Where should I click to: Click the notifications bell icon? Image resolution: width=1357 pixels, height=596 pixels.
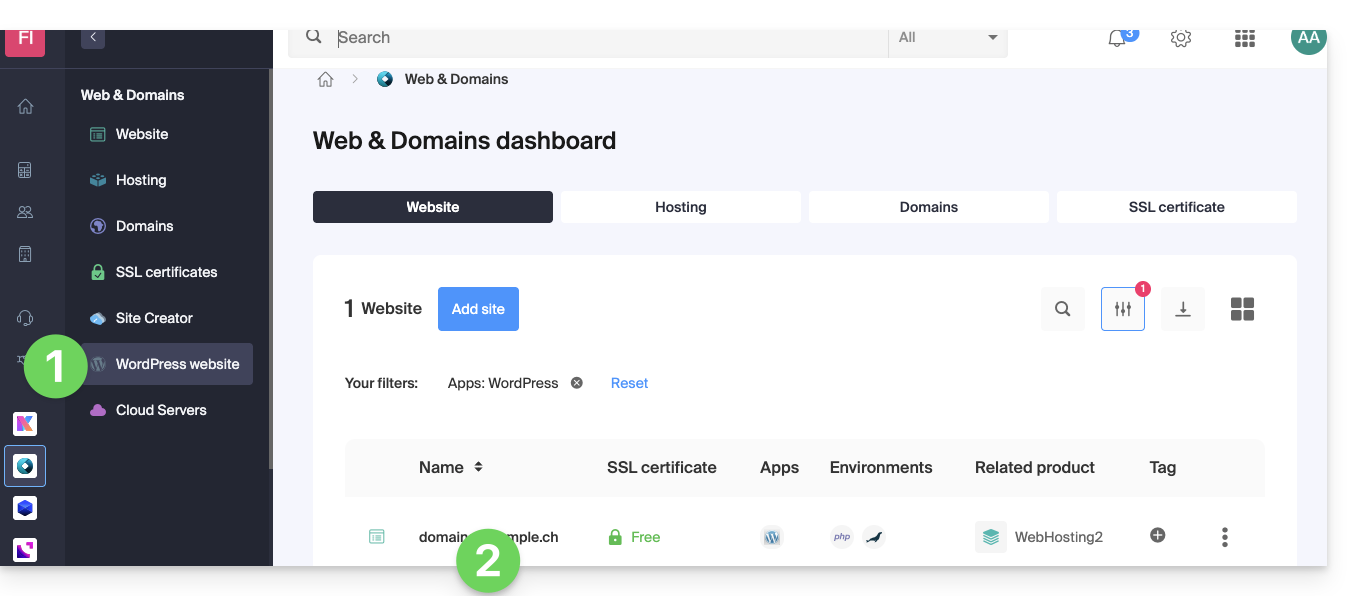point(1117,39)
